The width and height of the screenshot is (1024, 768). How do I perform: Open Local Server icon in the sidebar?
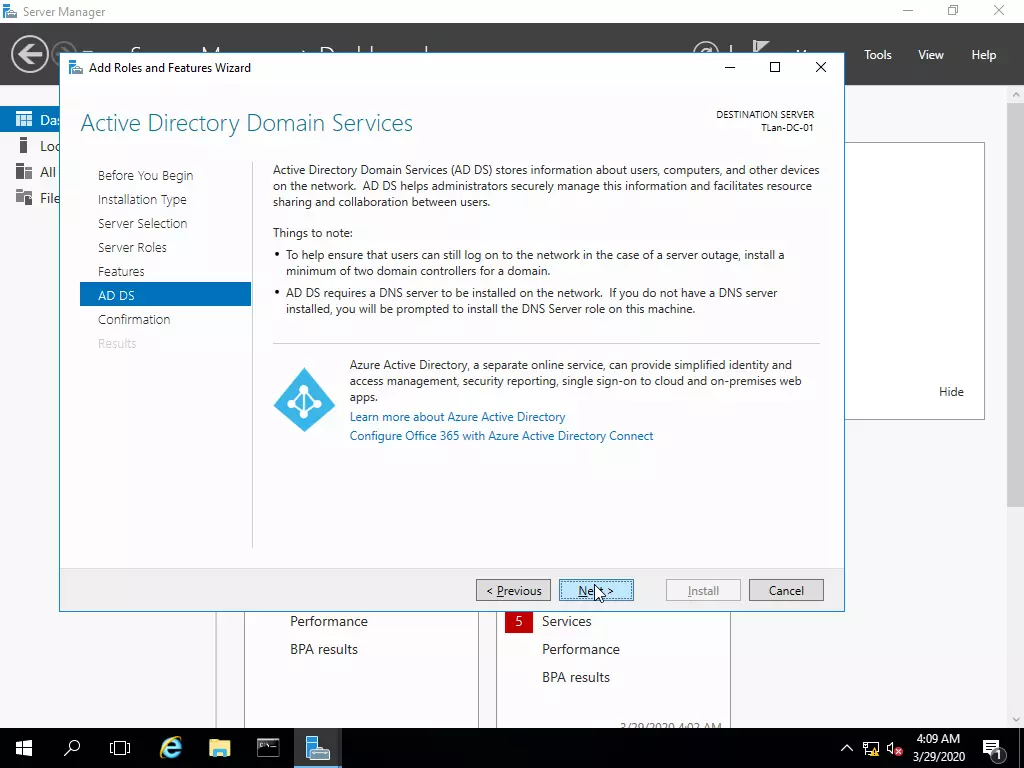point(24,145)
